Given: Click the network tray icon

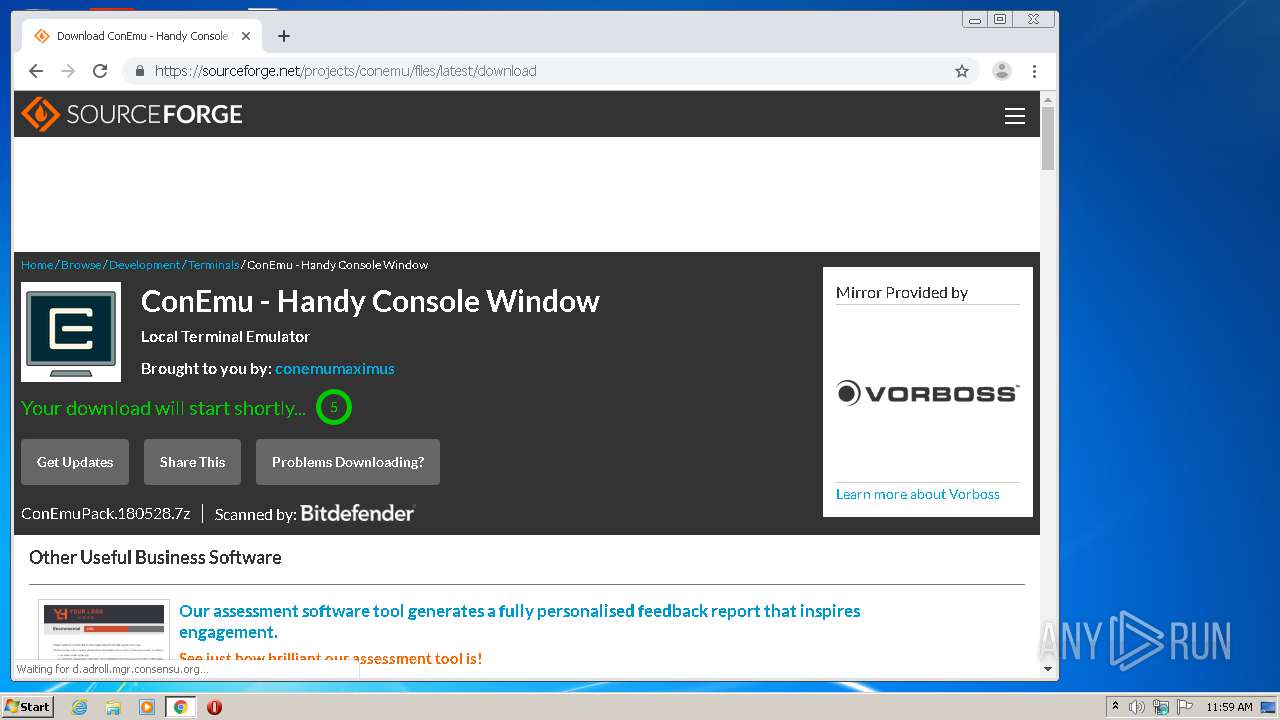Looking at the screenshot, I should (x=1161, y=707).
